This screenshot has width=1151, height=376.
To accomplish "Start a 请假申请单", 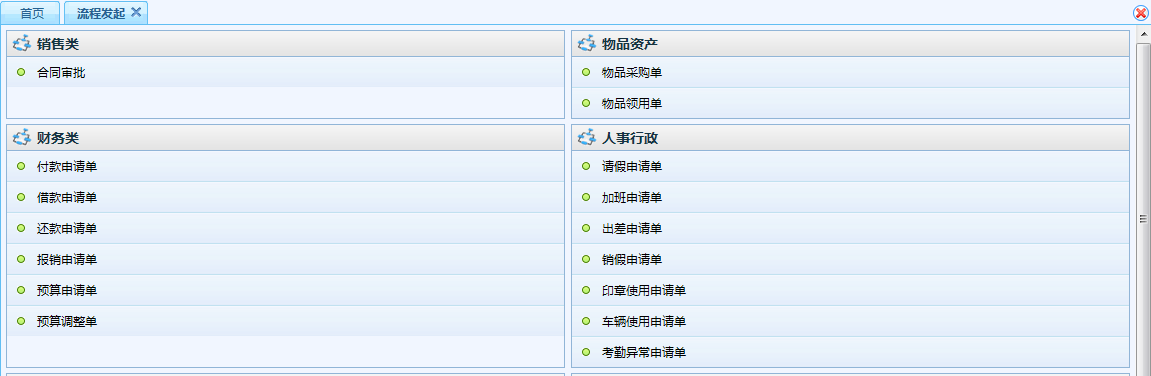I will [x=631, y=167].
